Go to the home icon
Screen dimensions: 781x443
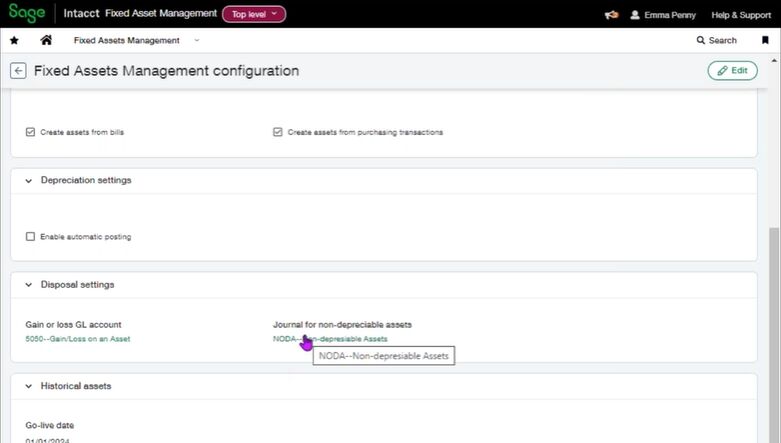[46, 40]
